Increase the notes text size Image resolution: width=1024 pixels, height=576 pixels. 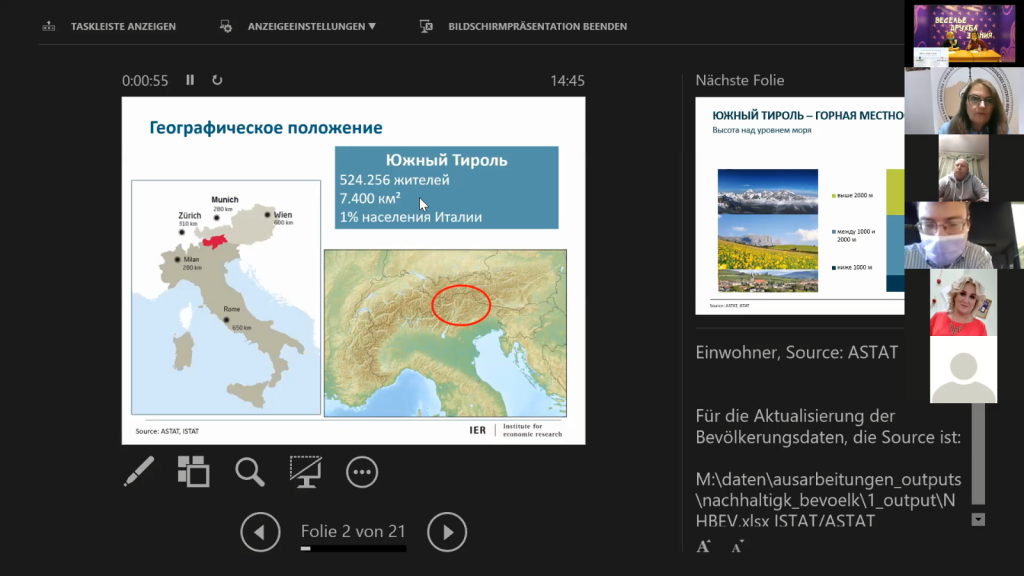coord(704,546)
